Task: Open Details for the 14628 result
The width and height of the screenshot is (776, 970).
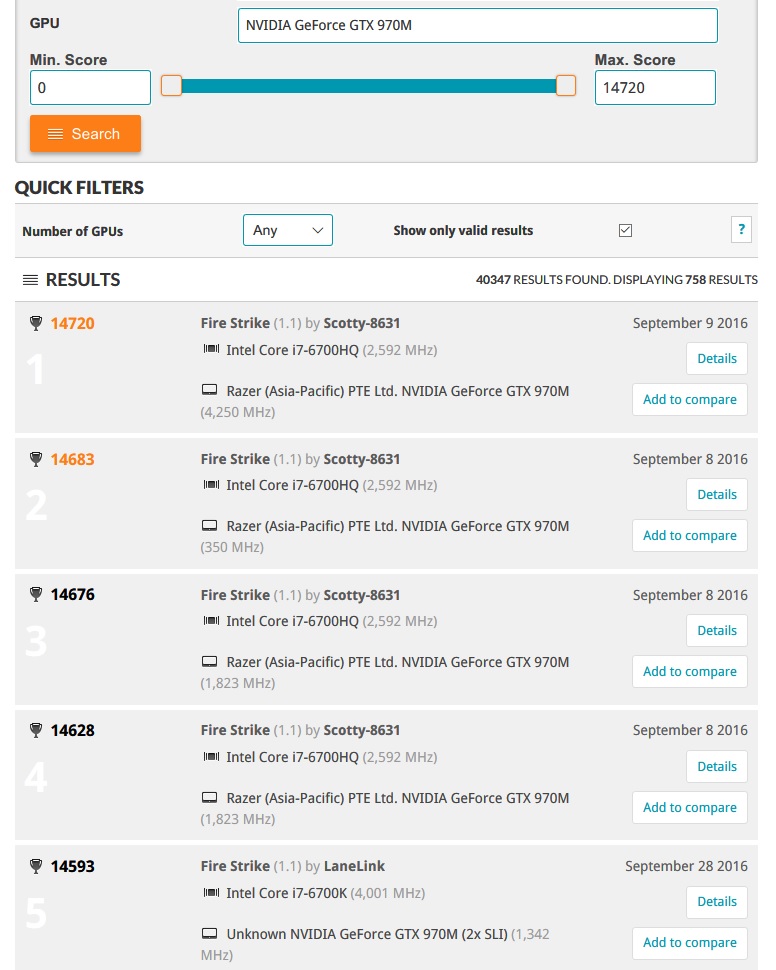Action: point(717,766)
